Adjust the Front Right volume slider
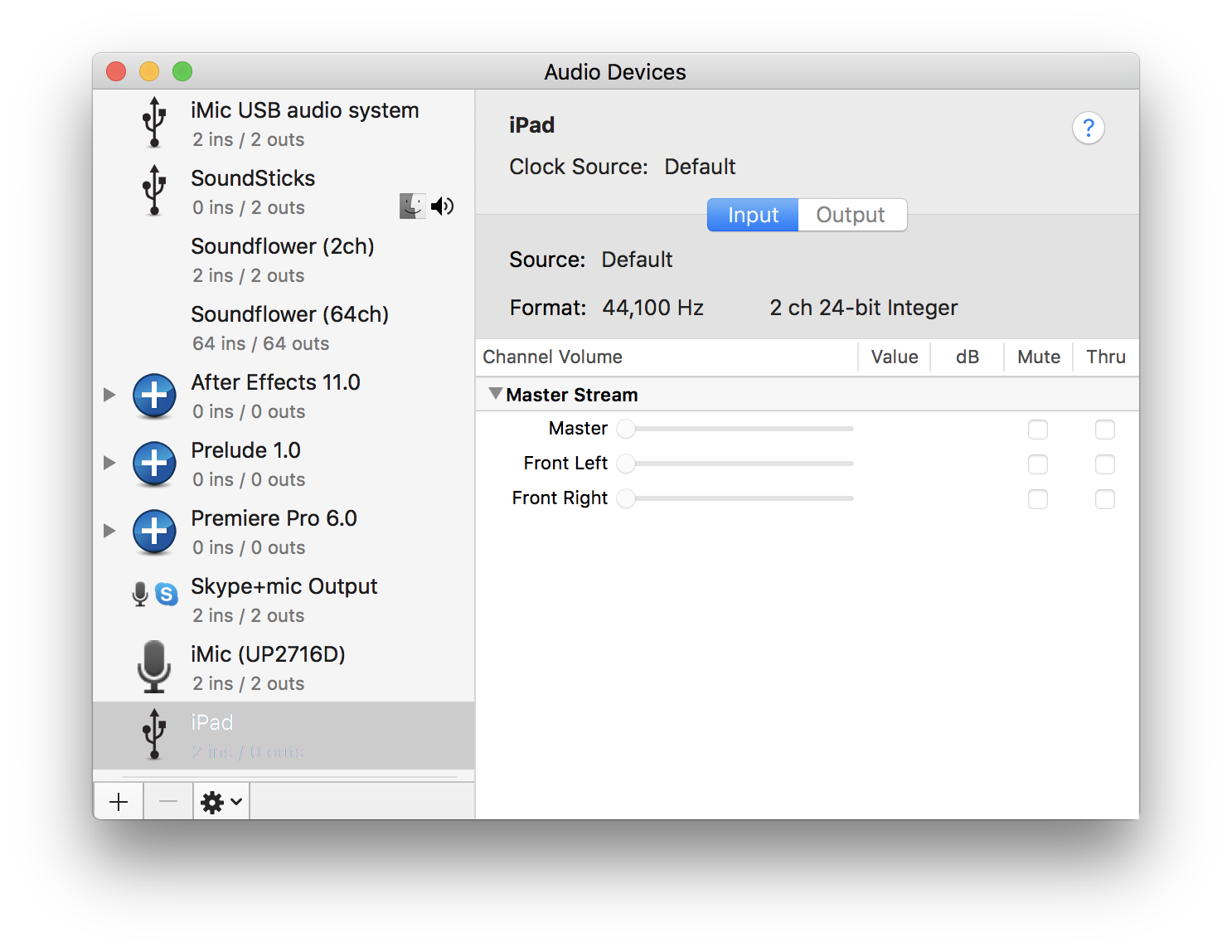This screenshot has height=952, width=1232. coord(735,498)
